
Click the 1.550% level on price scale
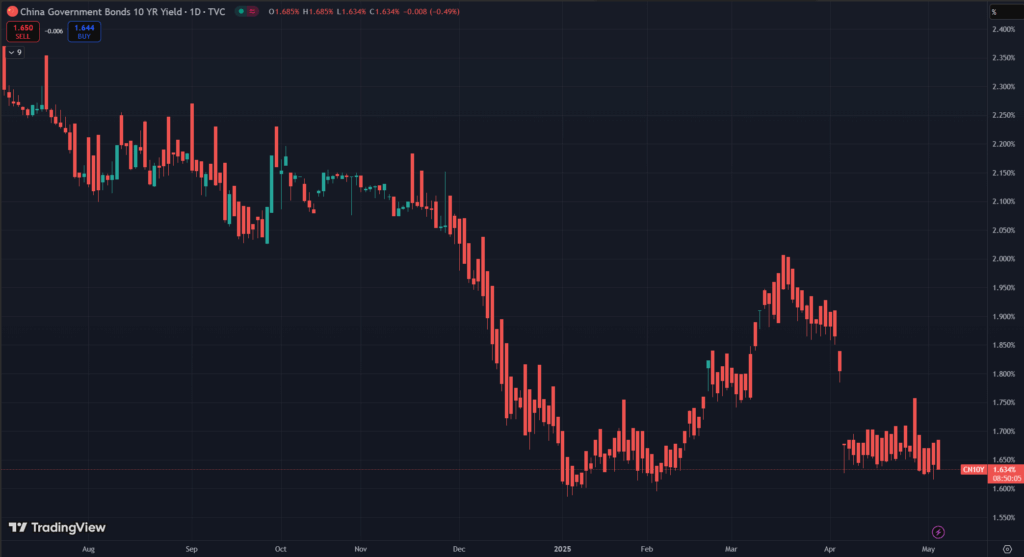tap(1003, 518)
